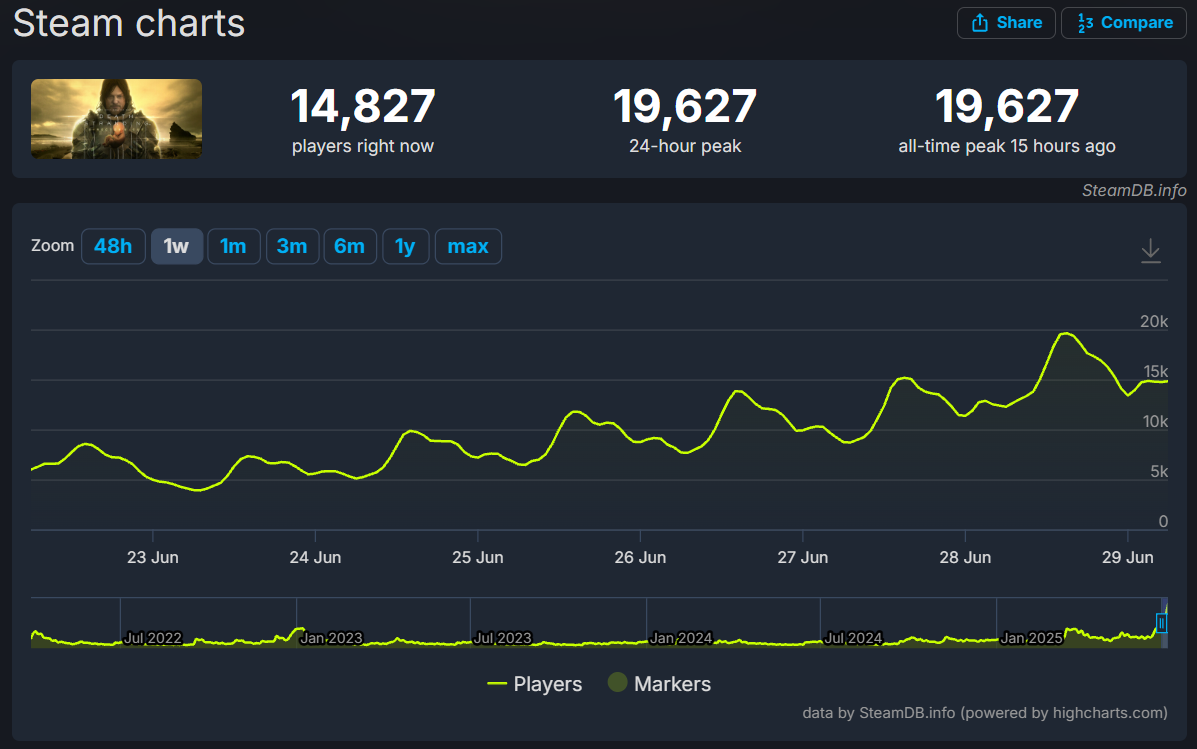Click the 23 Jun axis label
Viewport: 1197px width, 749px height.
pyautogui.click(x=153, y=558)
